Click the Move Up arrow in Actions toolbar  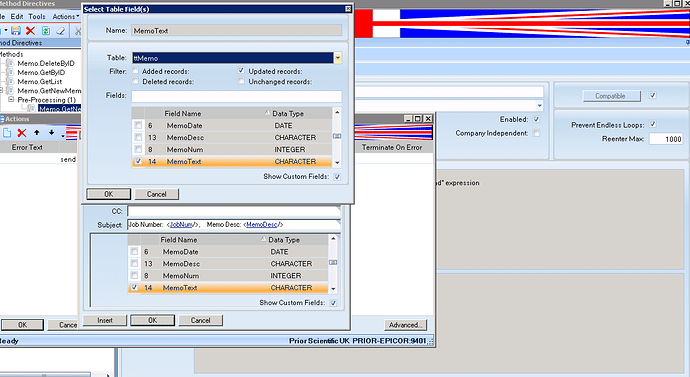(37, 132)
